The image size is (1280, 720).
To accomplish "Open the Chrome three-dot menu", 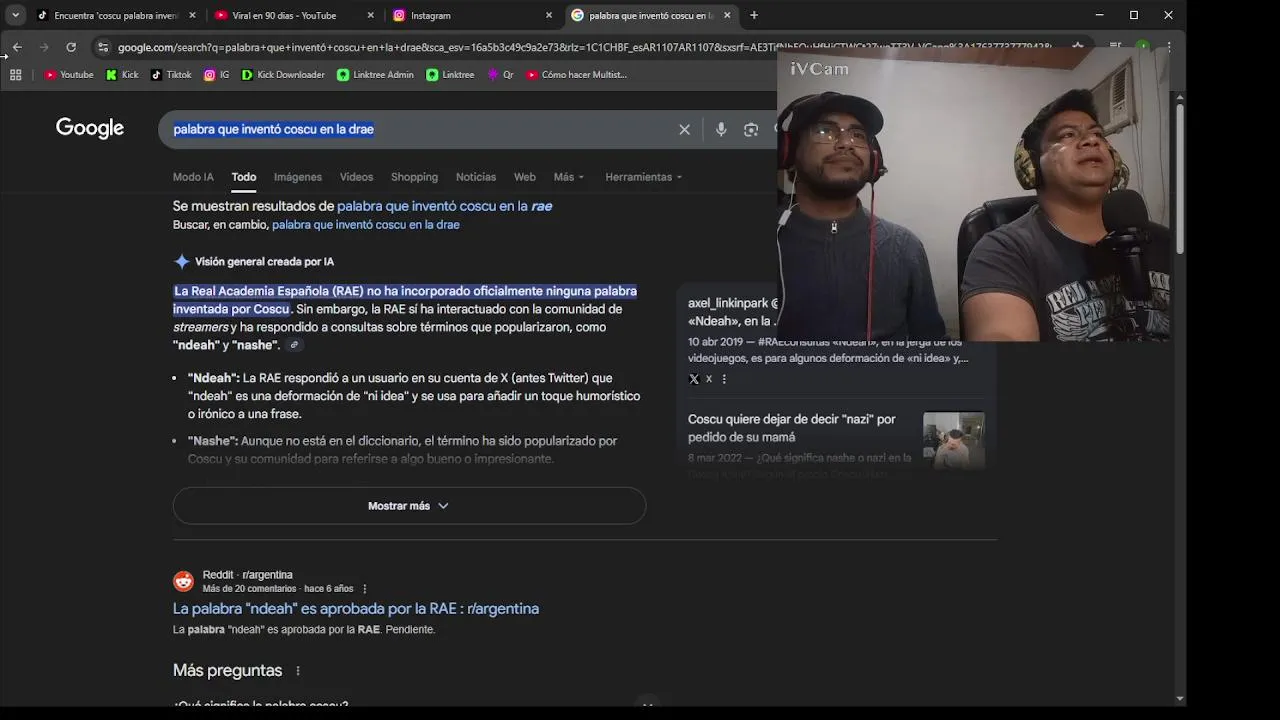I will tap(1168, 47).
